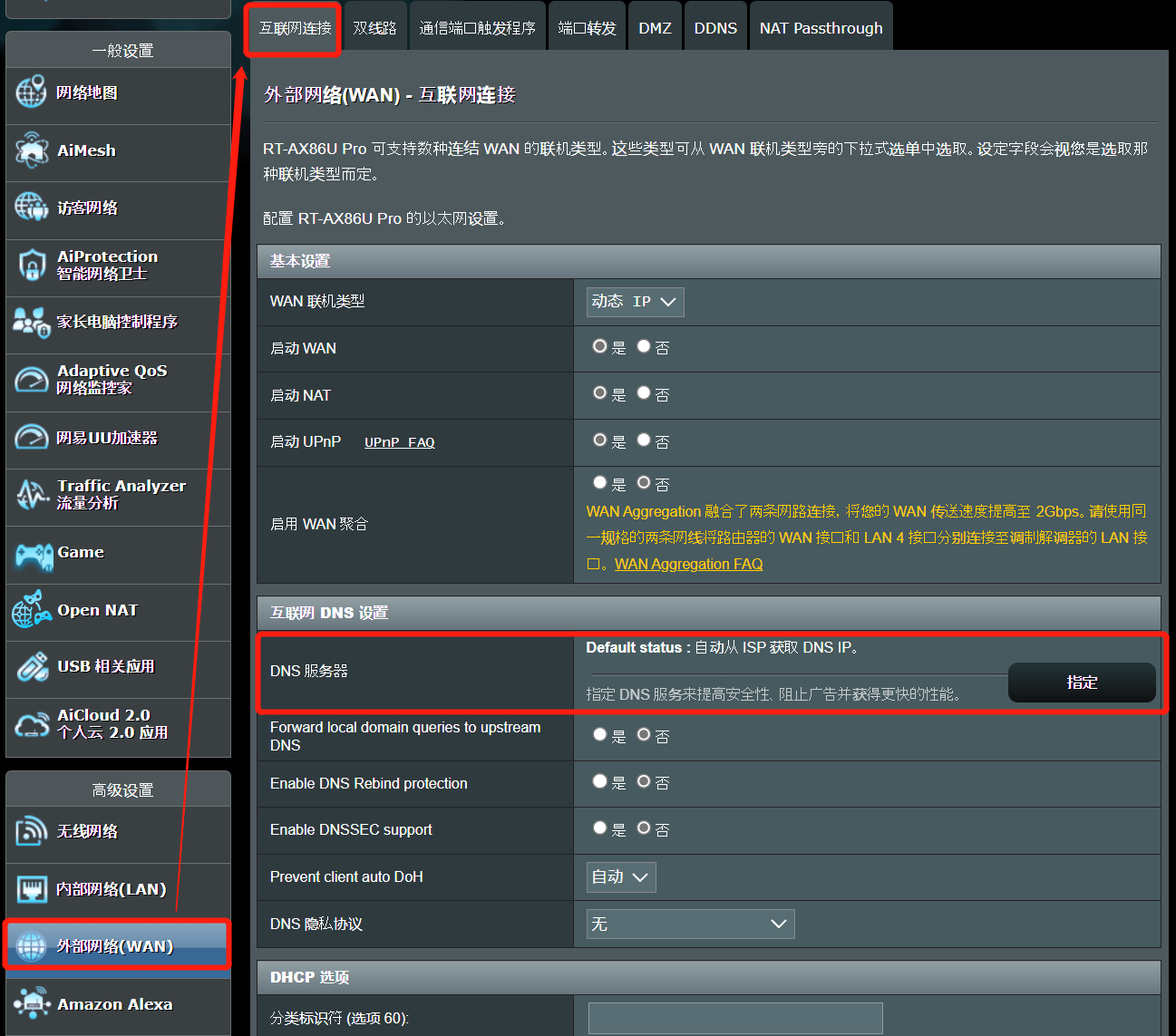
Task: Open AiProtection shield icon
Action: (32, 265)
